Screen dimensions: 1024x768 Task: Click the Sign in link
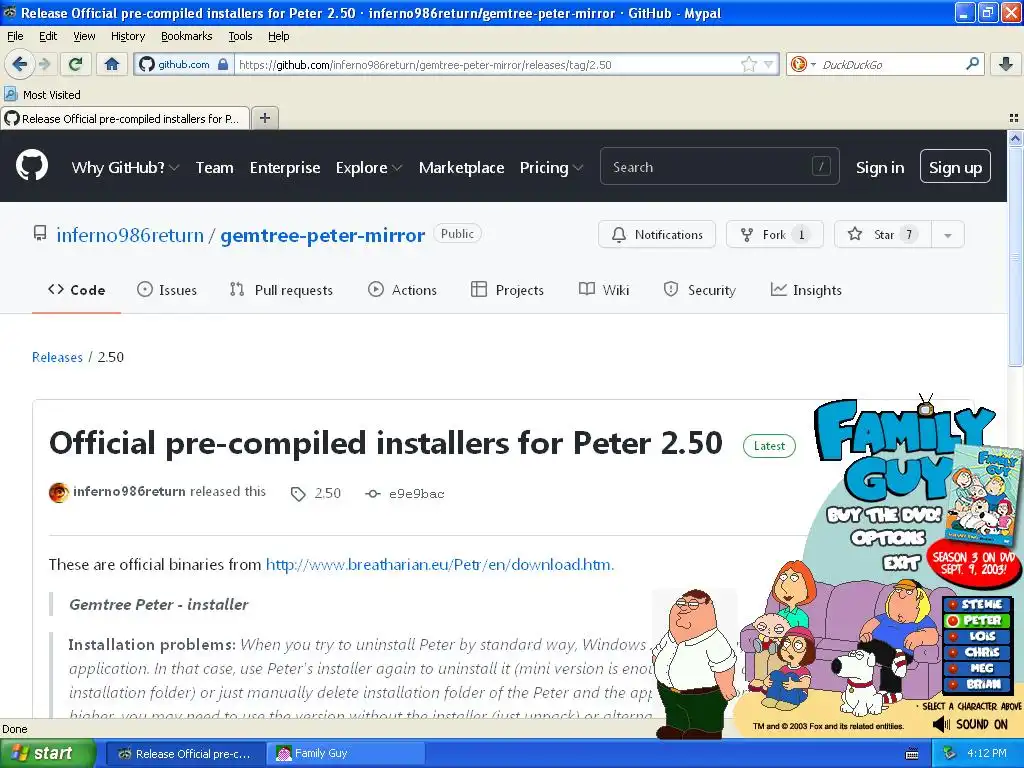coord(880,168)
